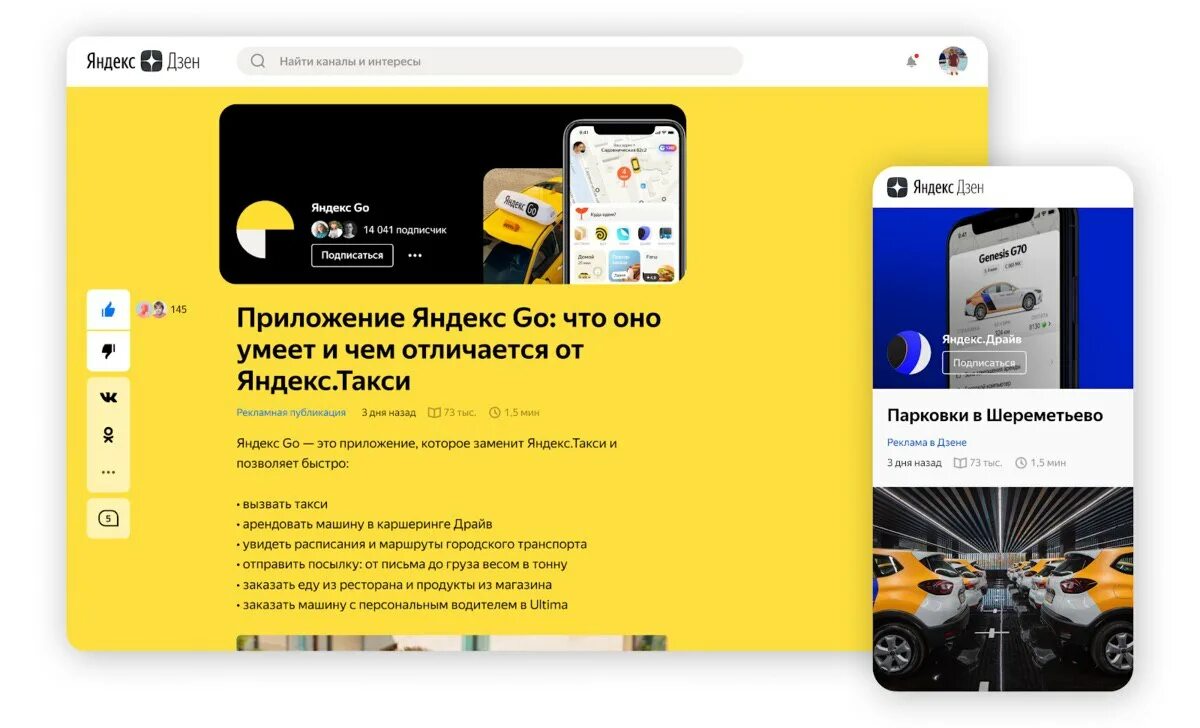This screenshot has height=728, width=1200.
Task: Click the Яндекс Дзен logo in mobile header
Action: pos(936,187)
